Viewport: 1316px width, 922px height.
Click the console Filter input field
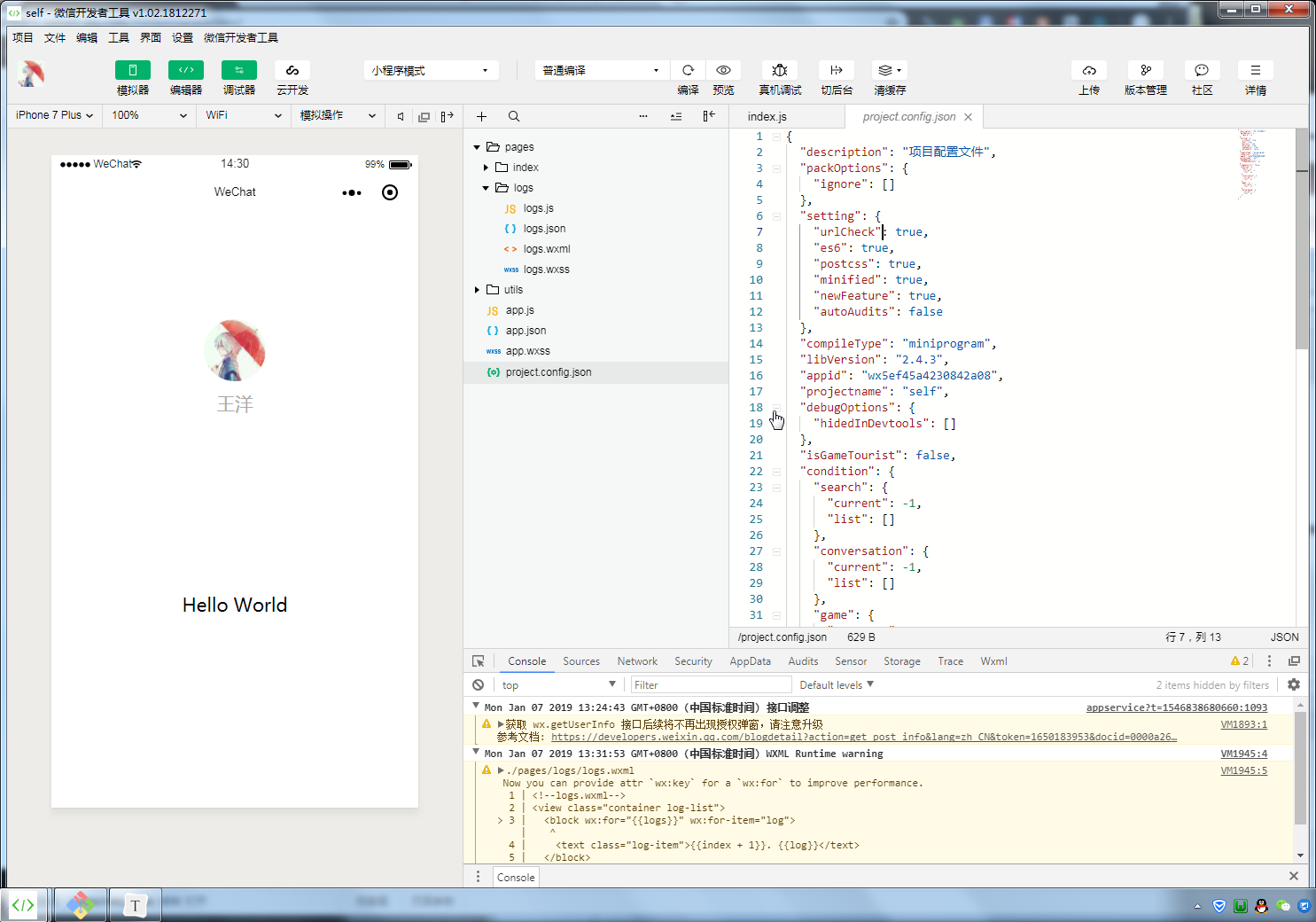[x=711, y=685]
